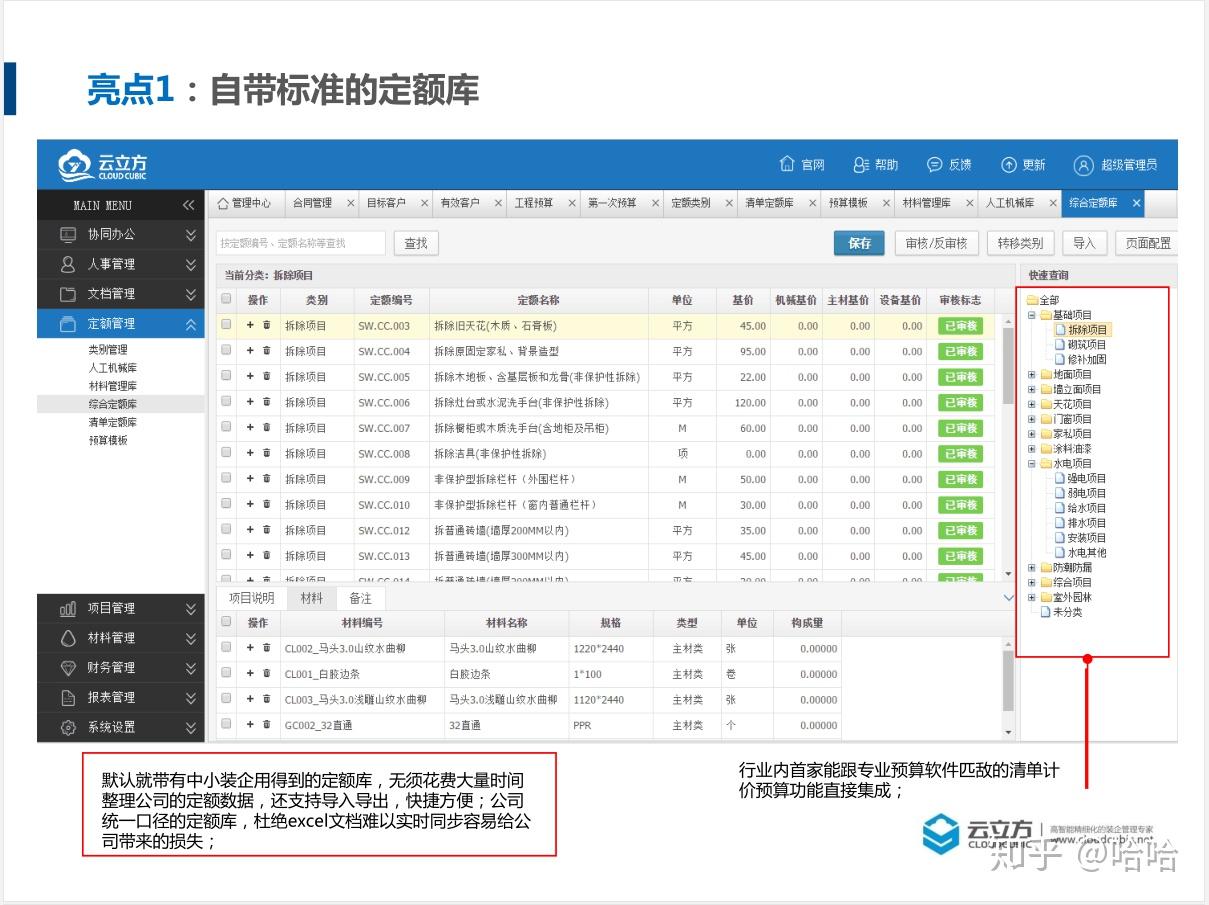Collapse the 水电项目 tree node

[x=1032, y=464]
